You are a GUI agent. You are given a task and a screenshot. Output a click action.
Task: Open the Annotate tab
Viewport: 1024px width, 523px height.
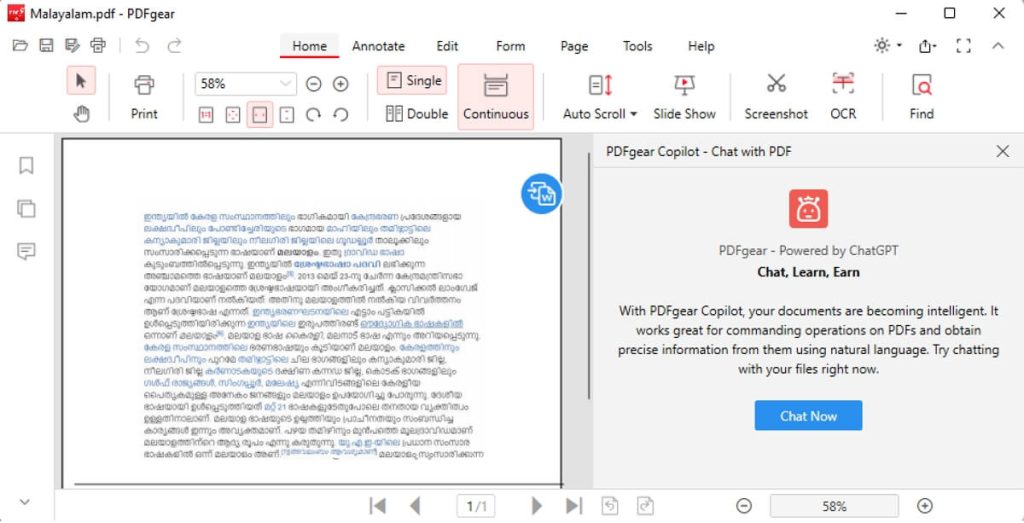click(x=378, y=46)
